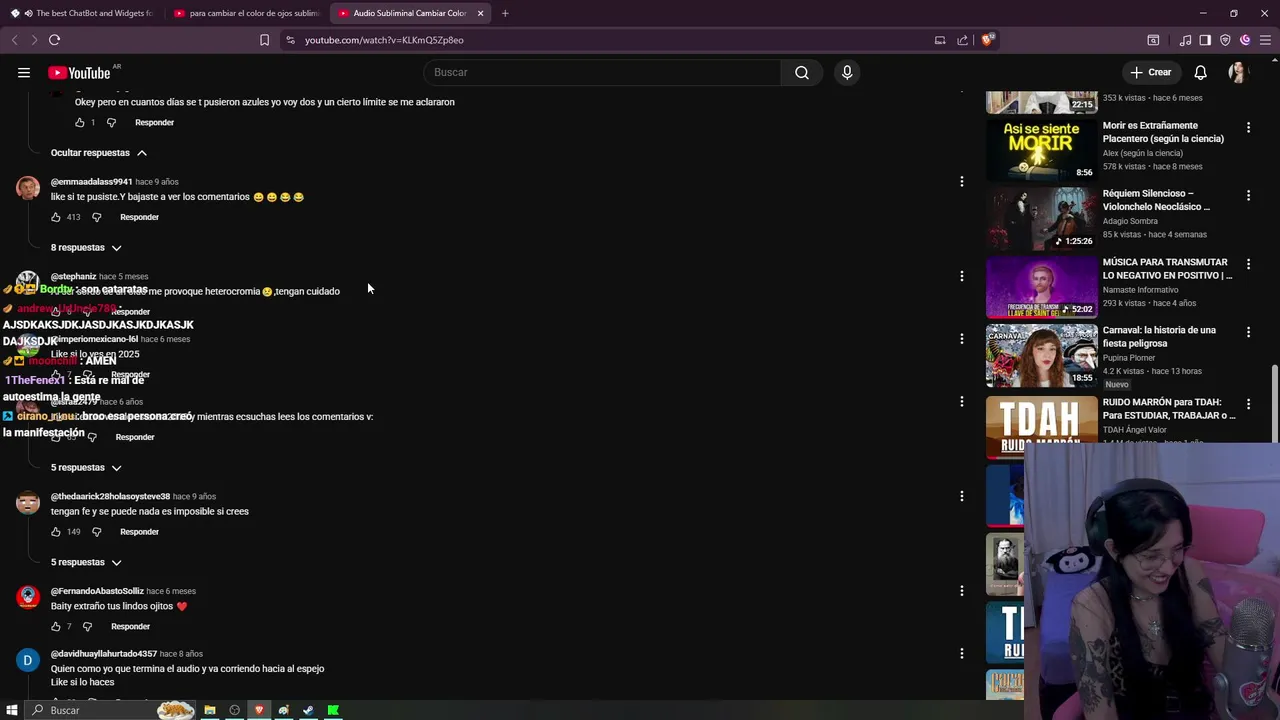Open 'Así se siente morir' video thumbnail
The height and width of the screenshot is (720, 1280).
click(1041, 149)
